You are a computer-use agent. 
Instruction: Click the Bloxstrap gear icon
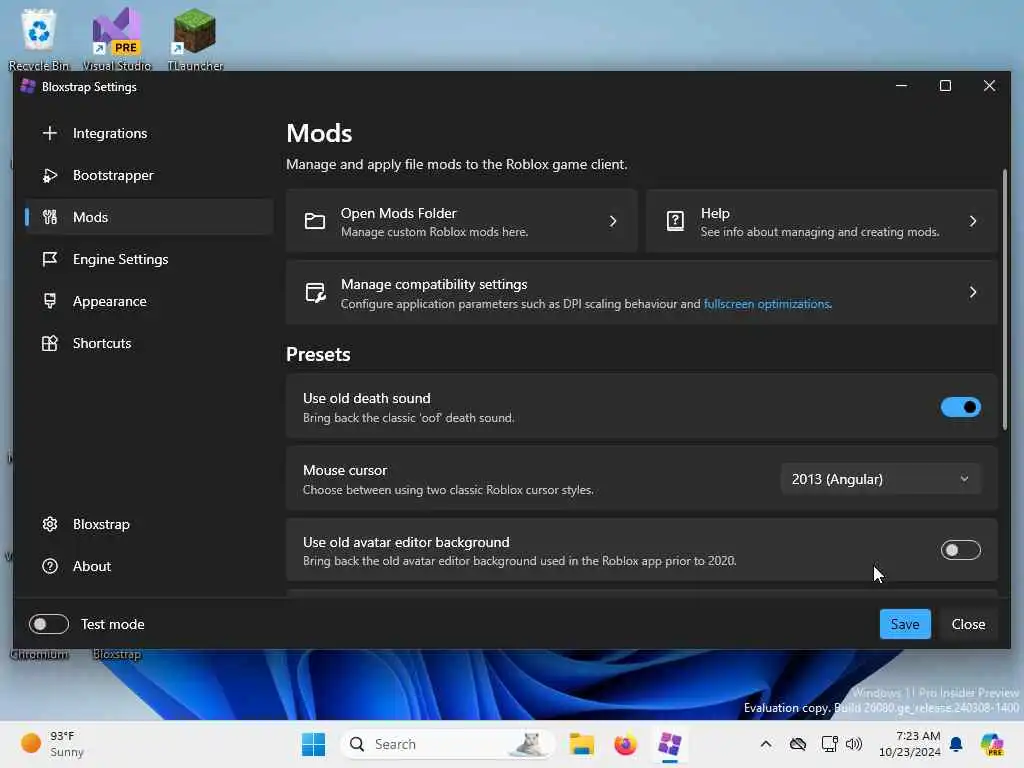point(50,524)
